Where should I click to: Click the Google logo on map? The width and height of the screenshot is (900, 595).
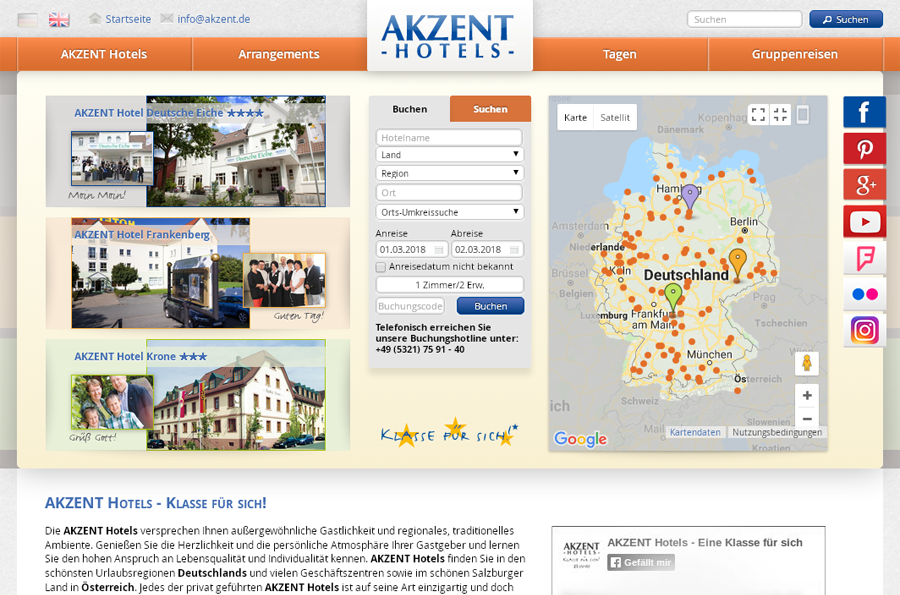[580, 439]
